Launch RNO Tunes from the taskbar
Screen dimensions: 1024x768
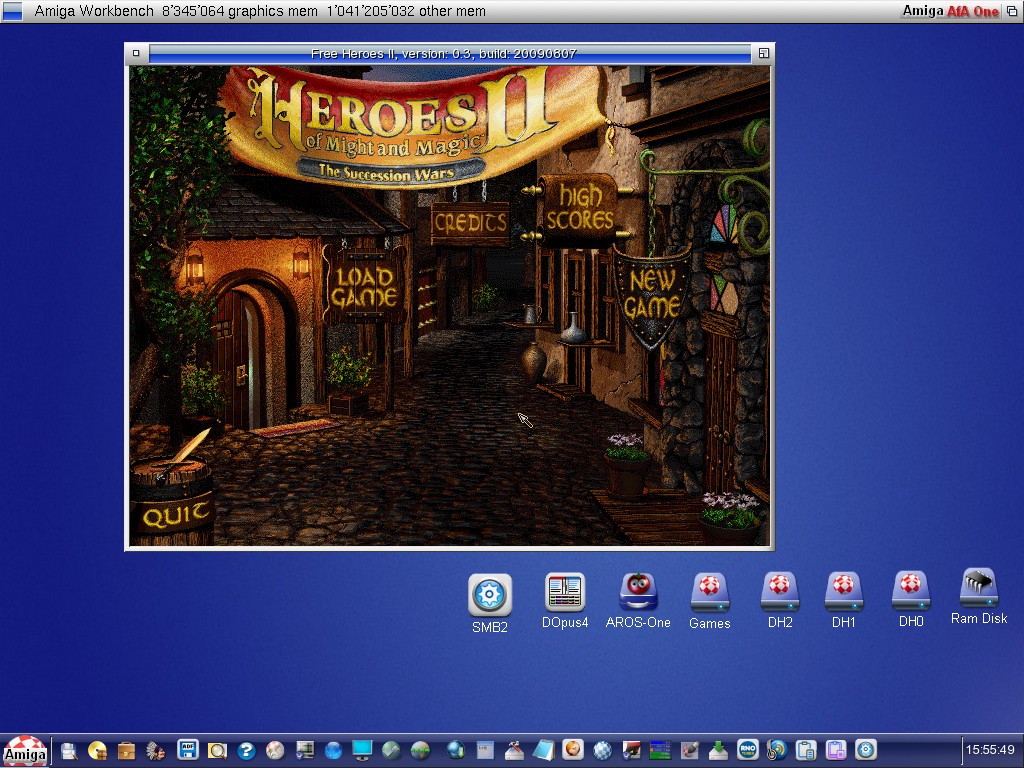point(746,750)
